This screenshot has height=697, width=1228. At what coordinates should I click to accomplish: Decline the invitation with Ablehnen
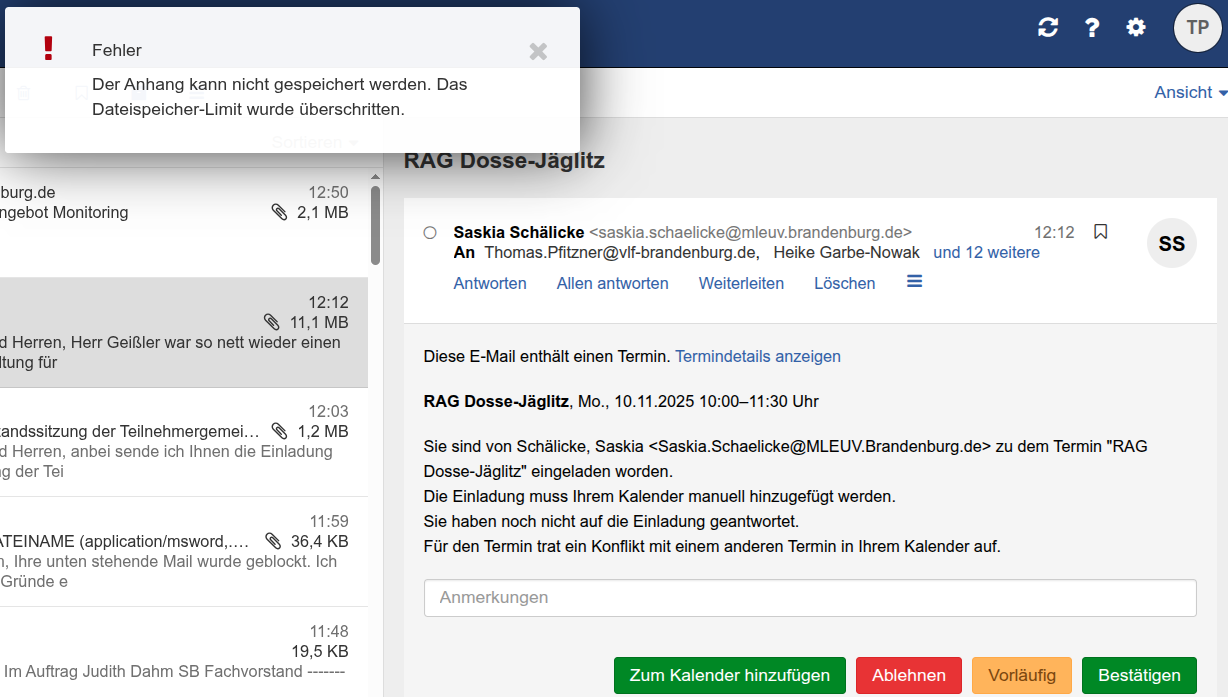908,675
